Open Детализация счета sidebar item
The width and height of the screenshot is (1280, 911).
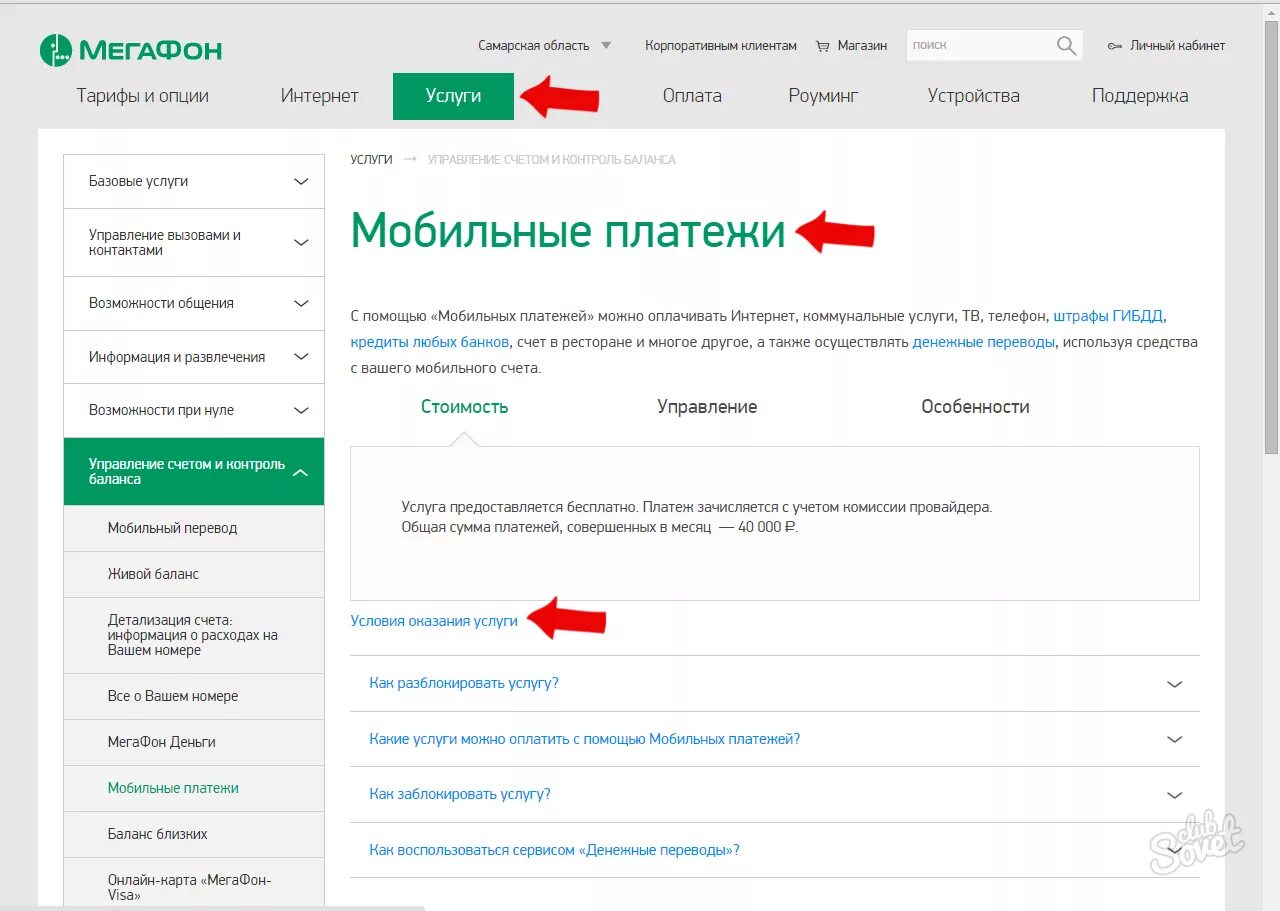point(194,635)
